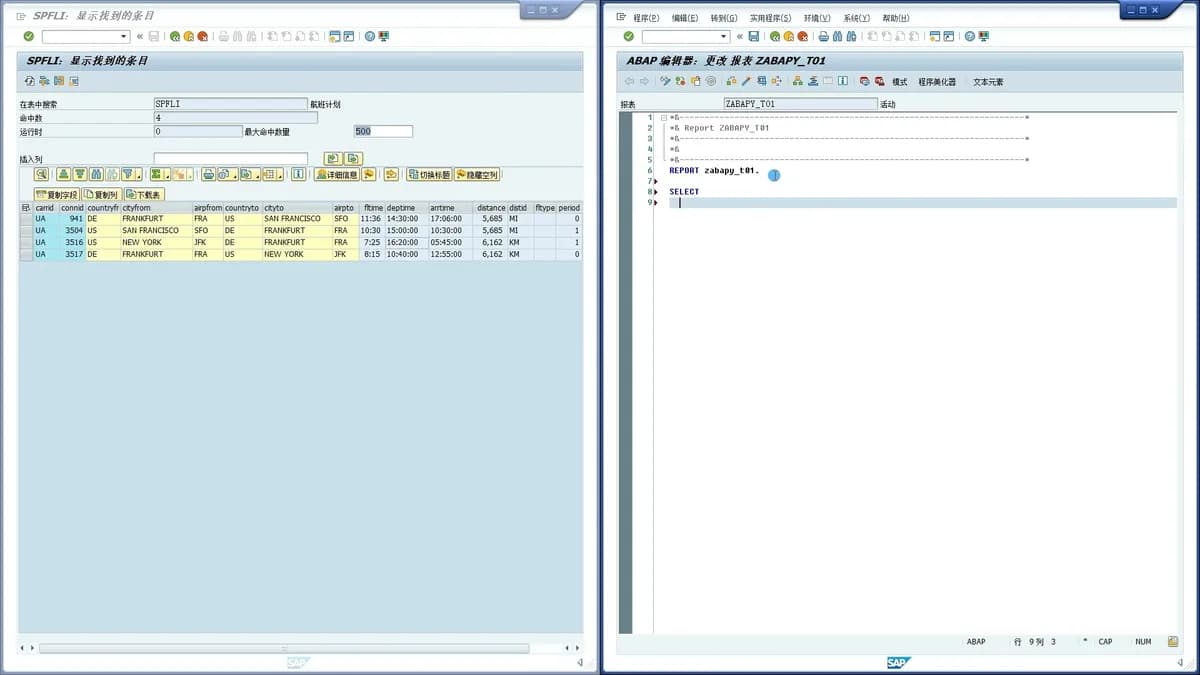
Task: Click 文本元素 button
Action: coord(989,82)
